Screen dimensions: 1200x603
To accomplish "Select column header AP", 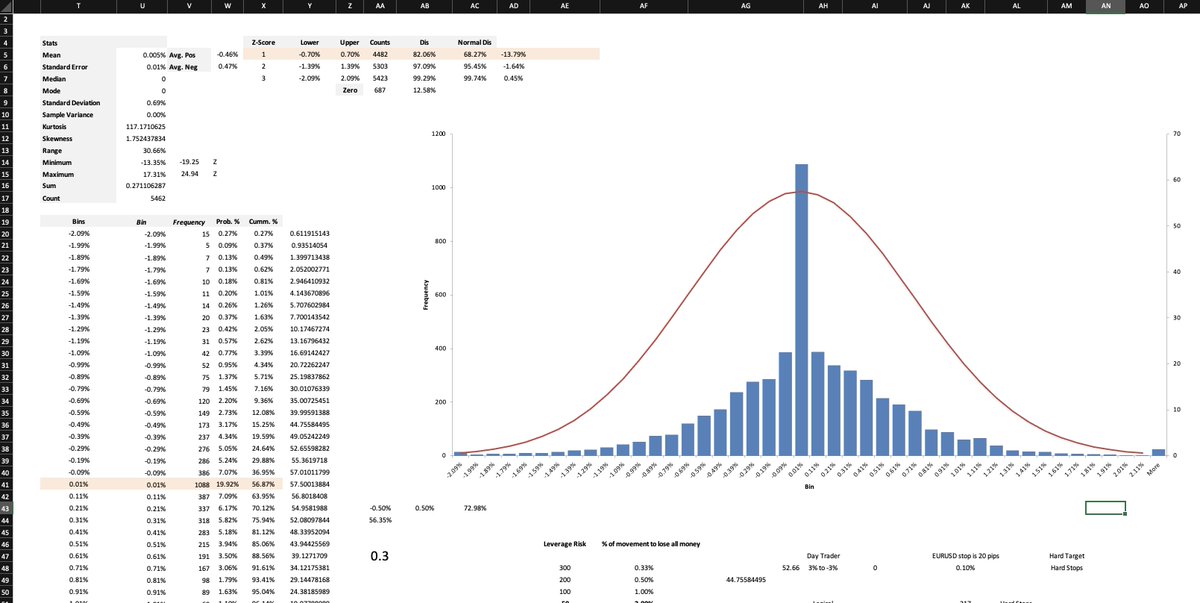I will [x=1182, y=6].
